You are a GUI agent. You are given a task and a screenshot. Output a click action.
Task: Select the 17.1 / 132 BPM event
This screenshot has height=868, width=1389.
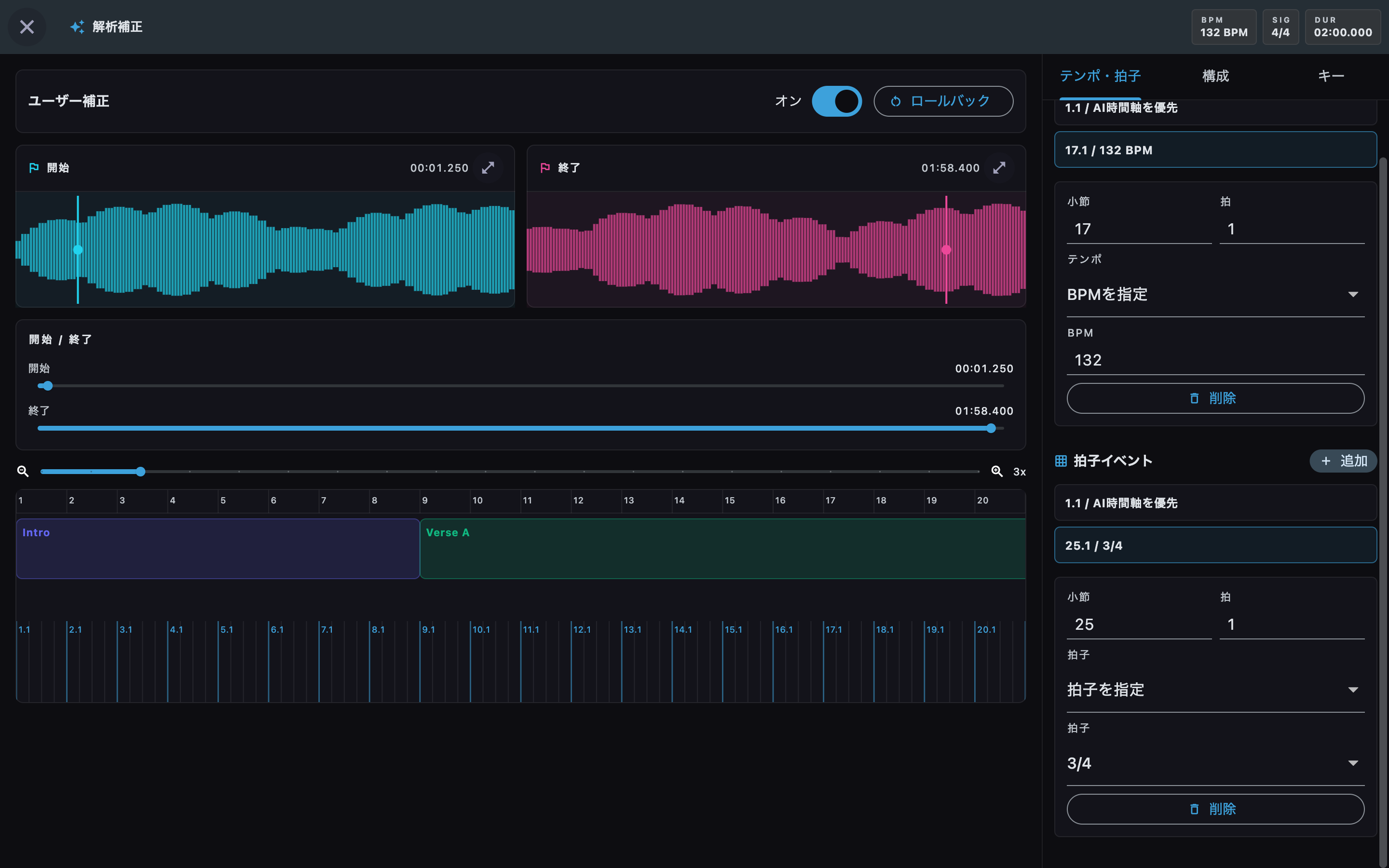(1215, 150)
